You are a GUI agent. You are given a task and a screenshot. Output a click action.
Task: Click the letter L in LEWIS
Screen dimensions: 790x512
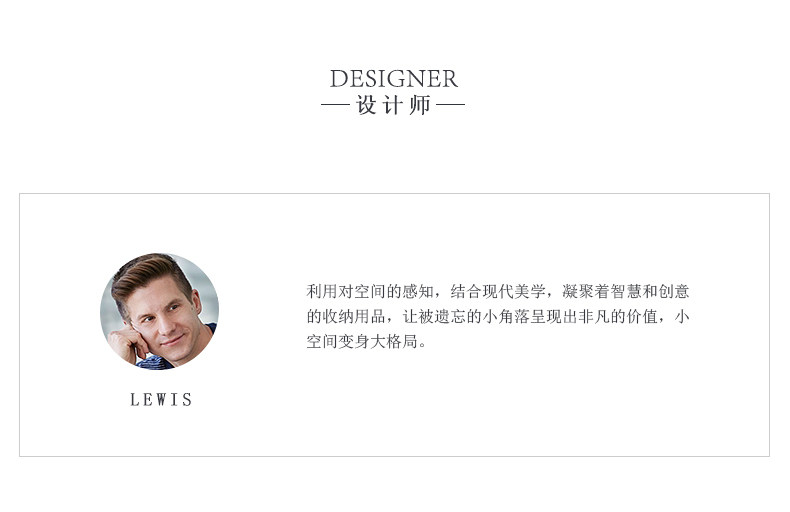point(135,400)
